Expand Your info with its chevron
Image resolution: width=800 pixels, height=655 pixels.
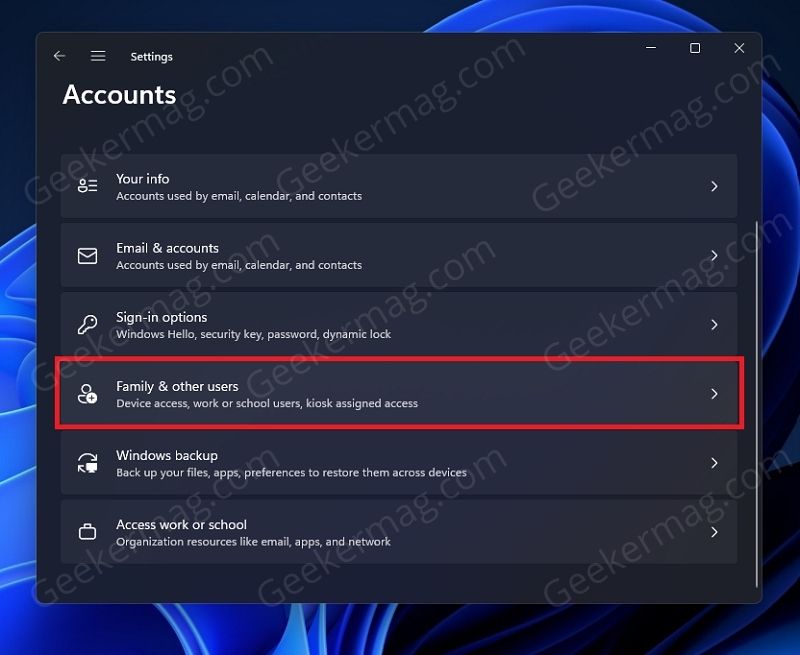[x=714, y=186]
